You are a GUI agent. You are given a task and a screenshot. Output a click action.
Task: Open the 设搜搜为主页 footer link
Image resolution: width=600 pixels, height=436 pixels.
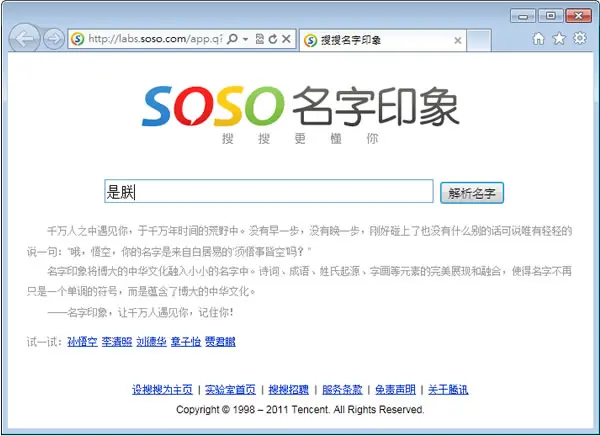162,390
